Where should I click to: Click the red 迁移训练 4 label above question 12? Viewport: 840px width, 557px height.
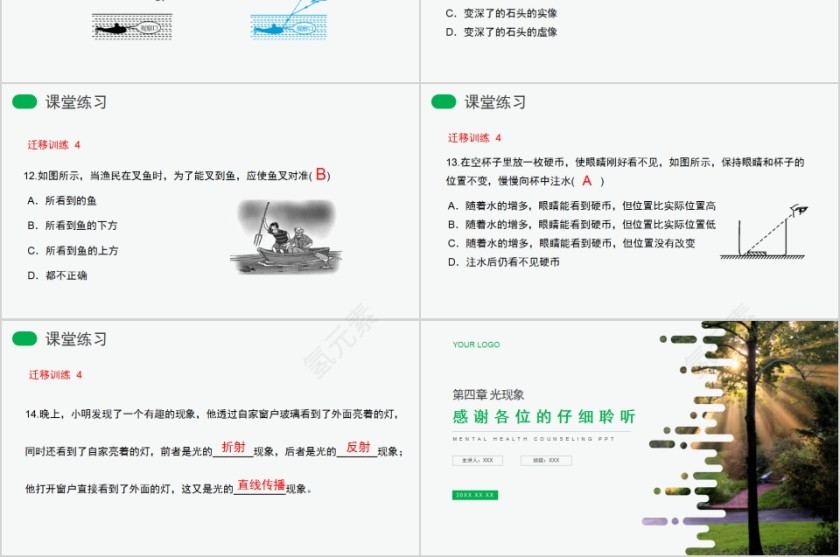point(54,145)
